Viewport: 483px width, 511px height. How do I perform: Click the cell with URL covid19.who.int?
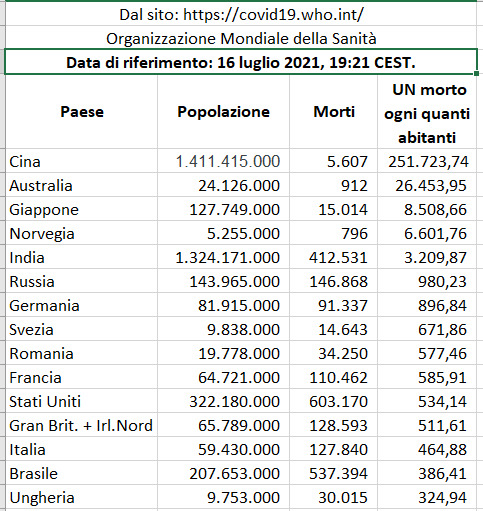241,14
